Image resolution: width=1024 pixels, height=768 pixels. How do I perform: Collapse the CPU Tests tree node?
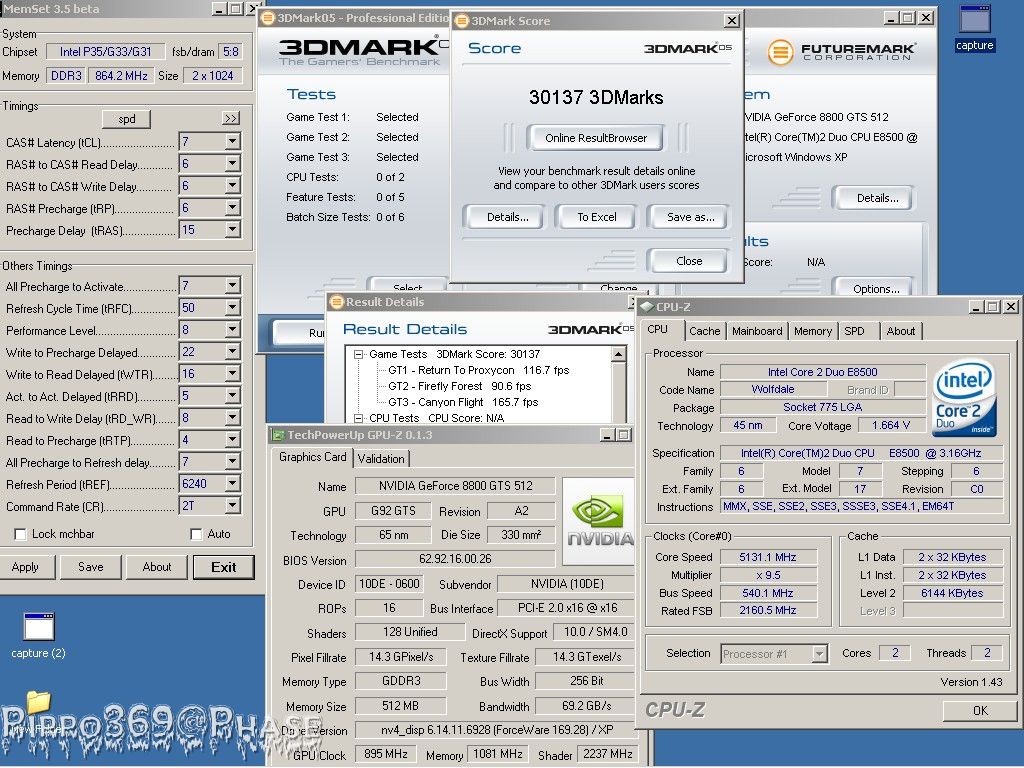click(358, 418)
